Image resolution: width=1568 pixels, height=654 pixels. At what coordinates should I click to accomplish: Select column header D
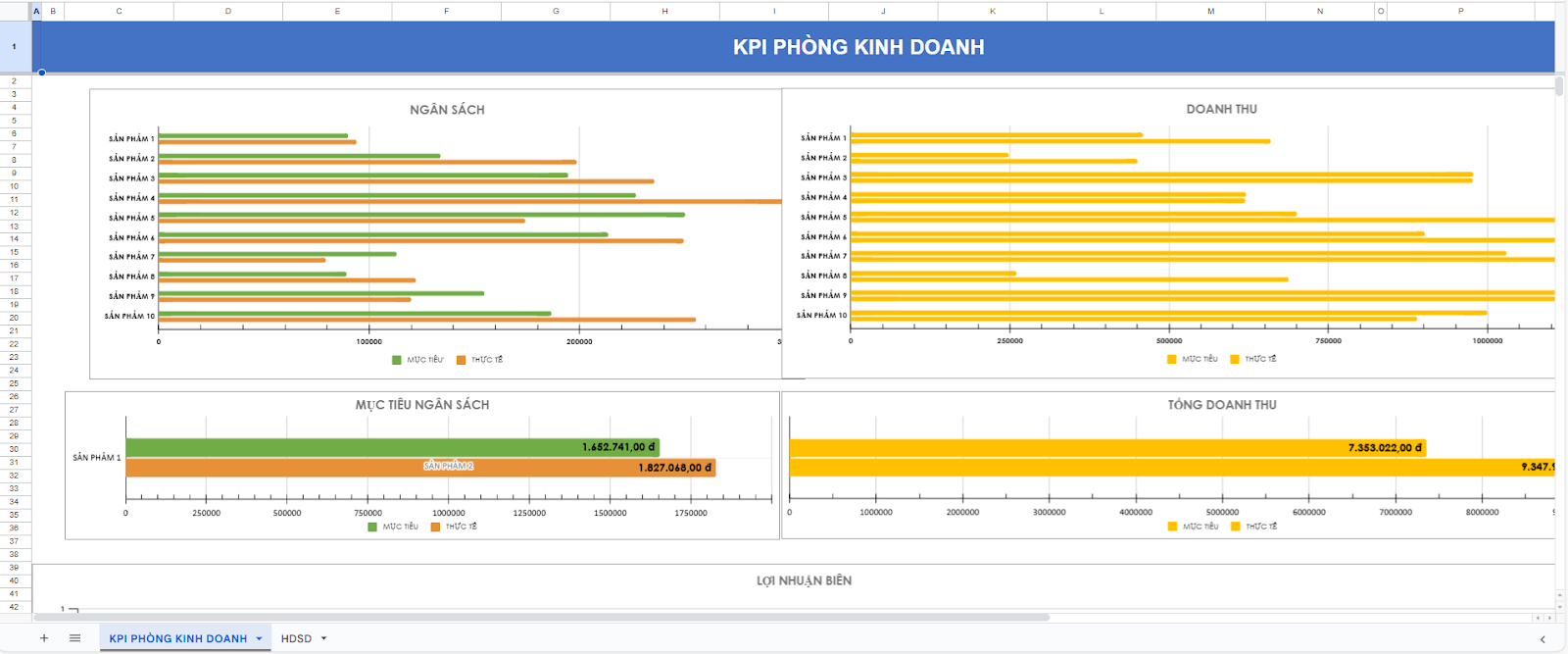(x=228, y=11)
